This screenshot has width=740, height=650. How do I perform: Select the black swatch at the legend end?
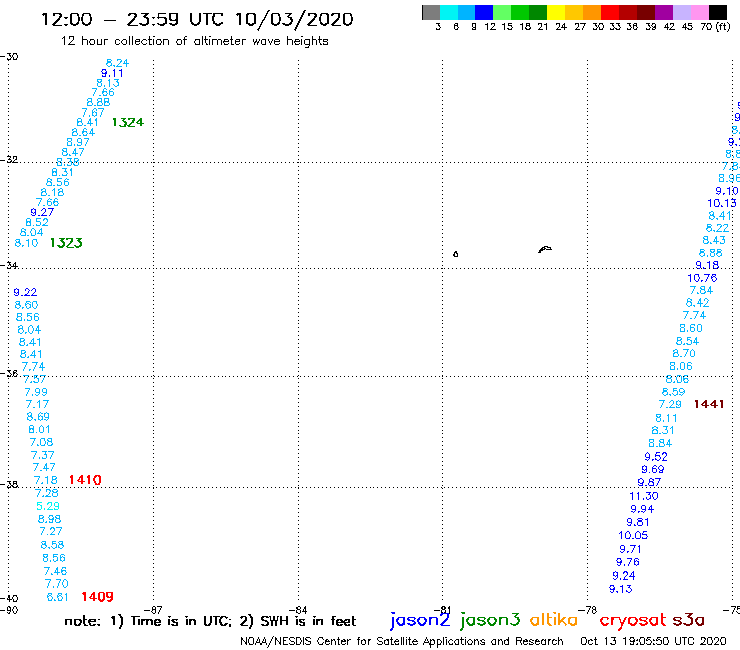pyautogui.click(x=717, y=12)
